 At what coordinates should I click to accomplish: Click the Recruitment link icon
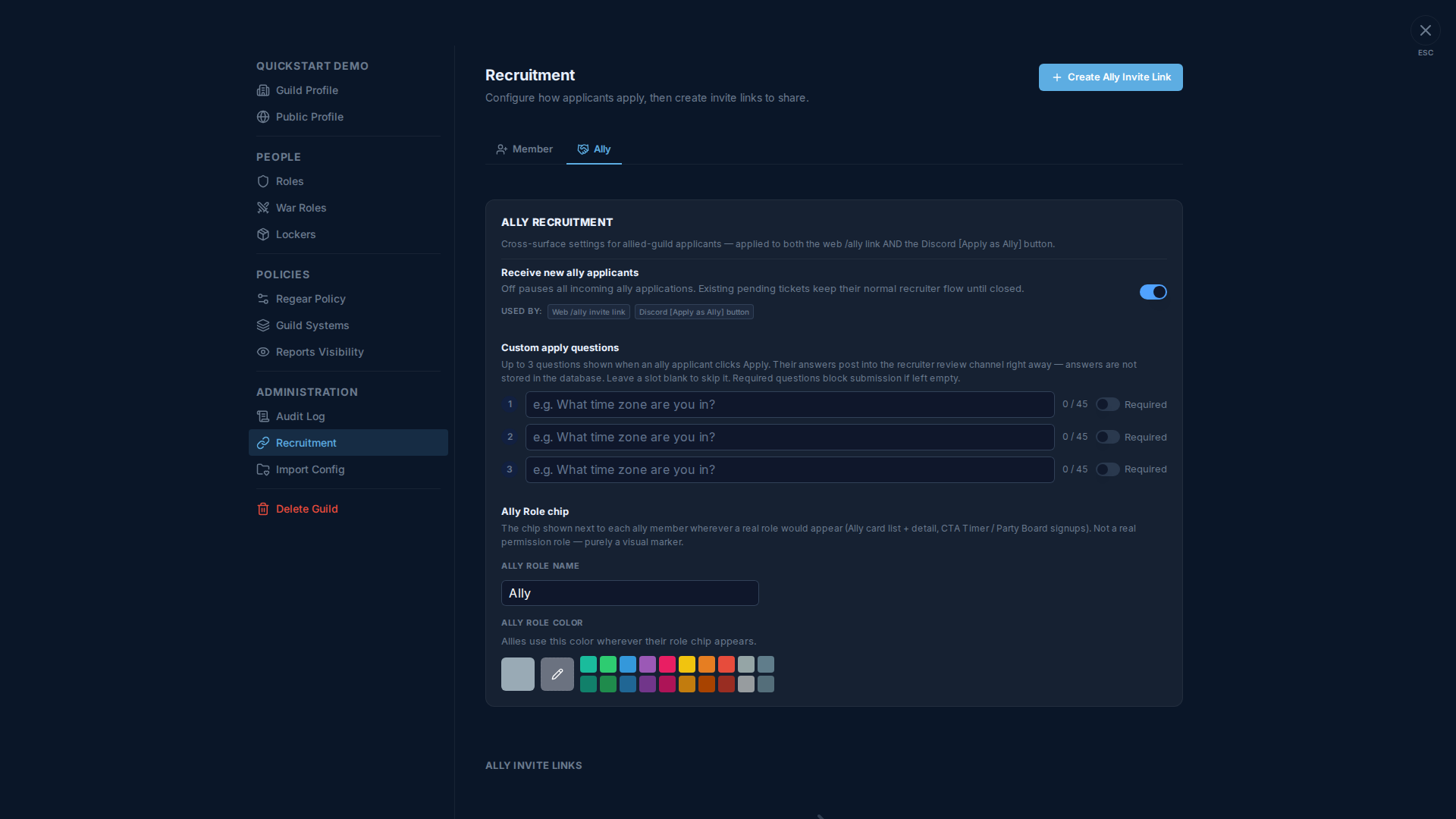[x=263, y=443]
